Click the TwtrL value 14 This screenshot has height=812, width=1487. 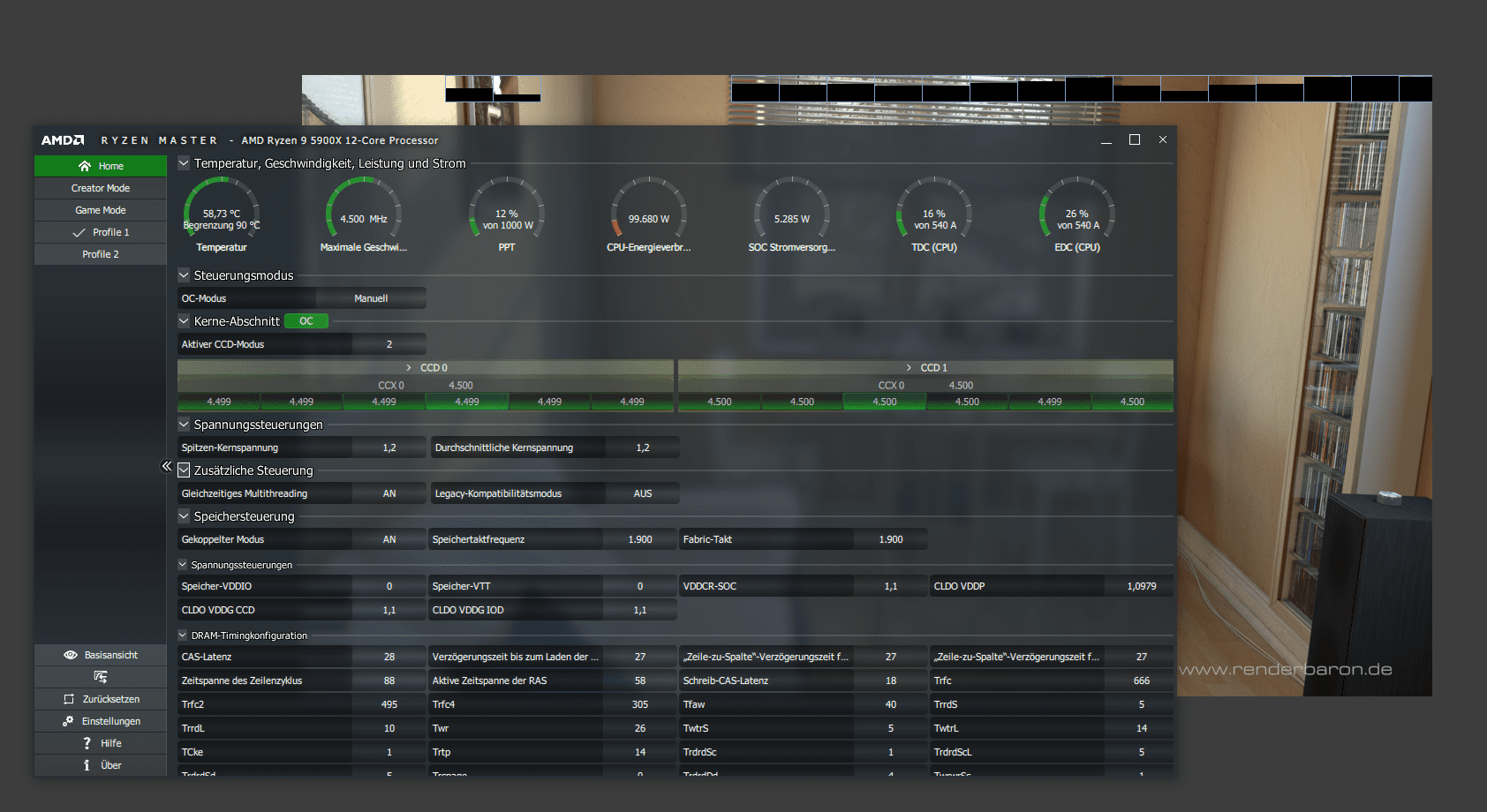(x=1141, y=728)
